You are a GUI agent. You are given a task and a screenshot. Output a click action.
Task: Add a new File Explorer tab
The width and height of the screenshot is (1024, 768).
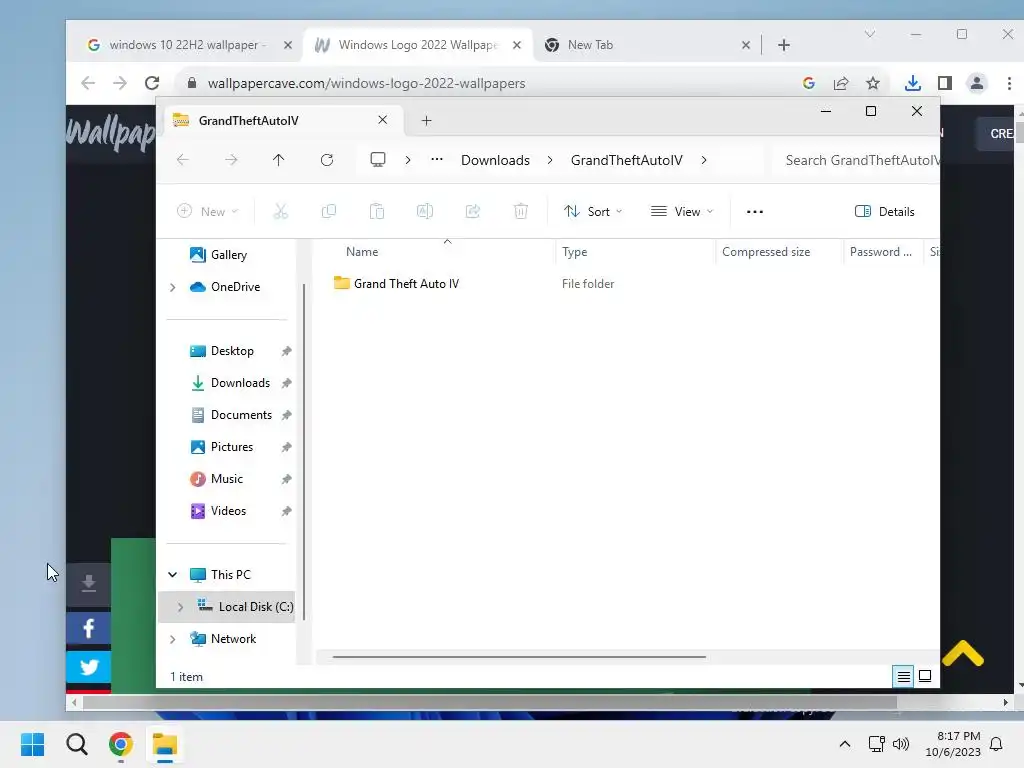pyautogui.click(x=426, y=120)
